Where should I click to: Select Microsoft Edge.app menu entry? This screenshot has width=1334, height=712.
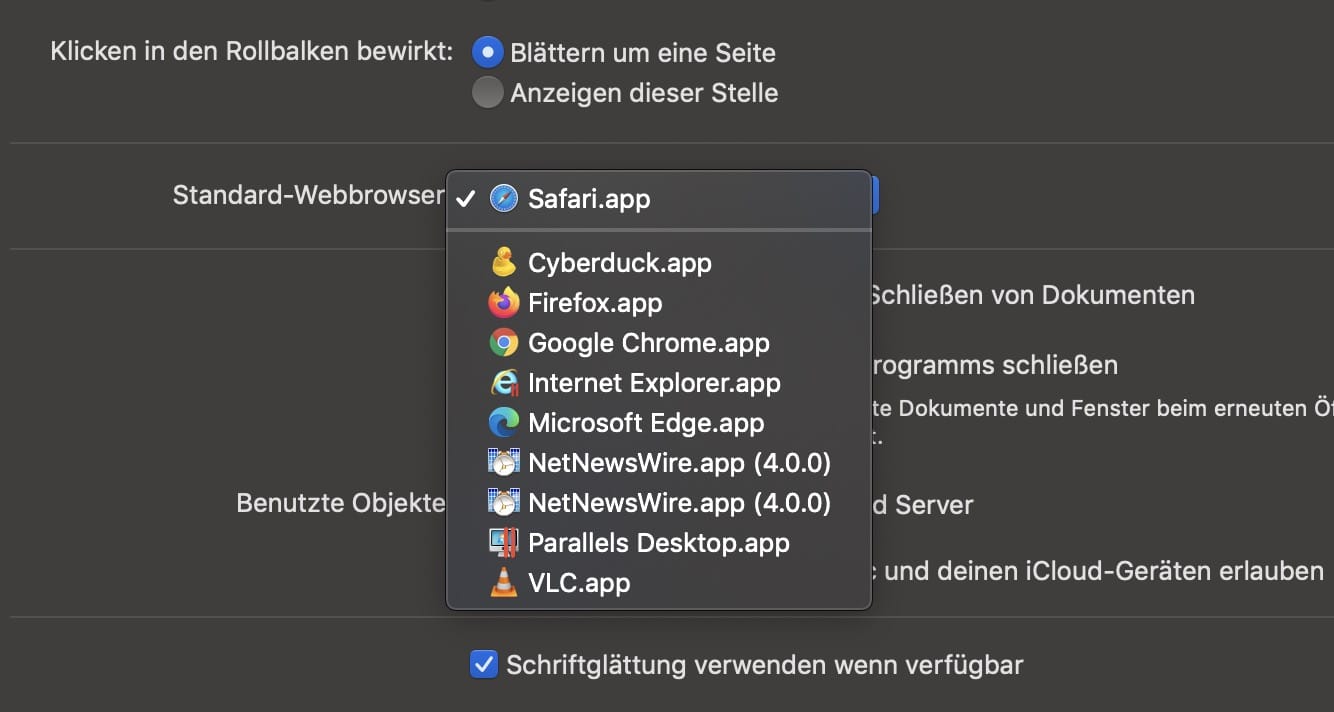coord(646,423)
